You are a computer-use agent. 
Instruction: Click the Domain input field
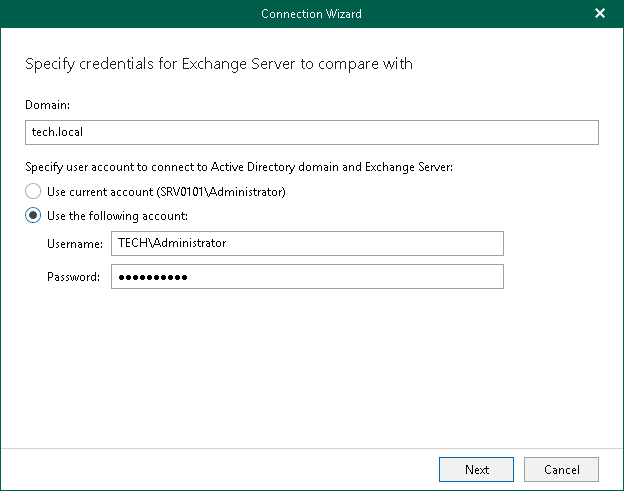[x=311, y=132]
